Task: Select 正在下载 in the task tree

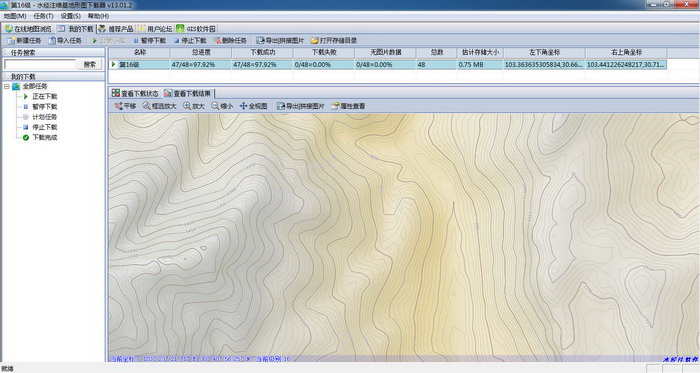Action: [45, 96]
